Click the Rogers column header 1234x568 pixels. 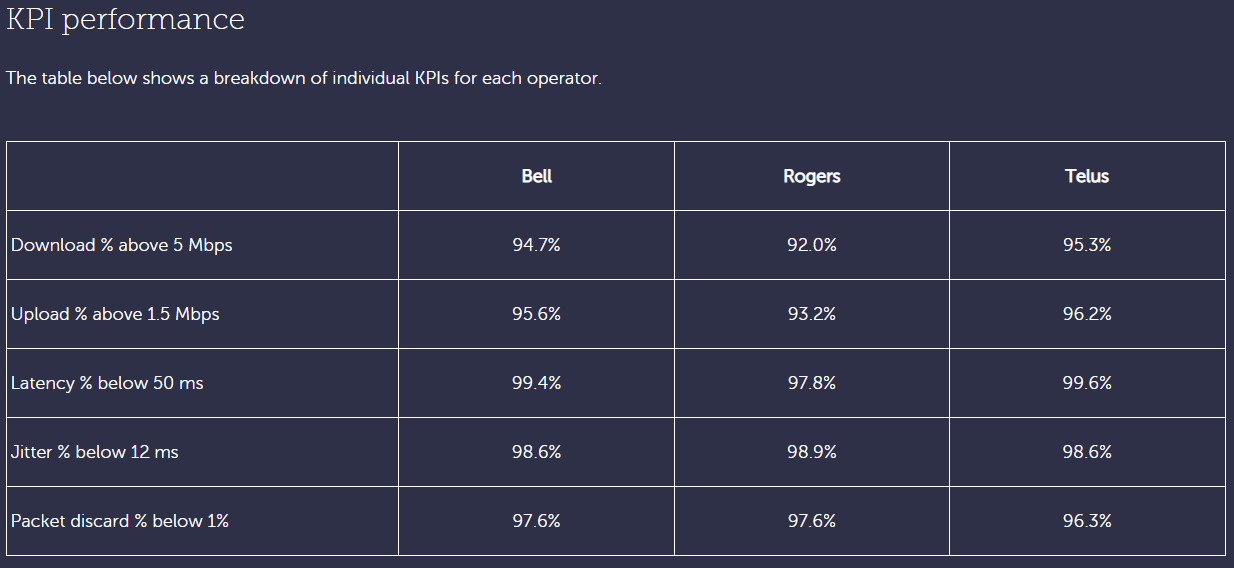coord(811,176)
